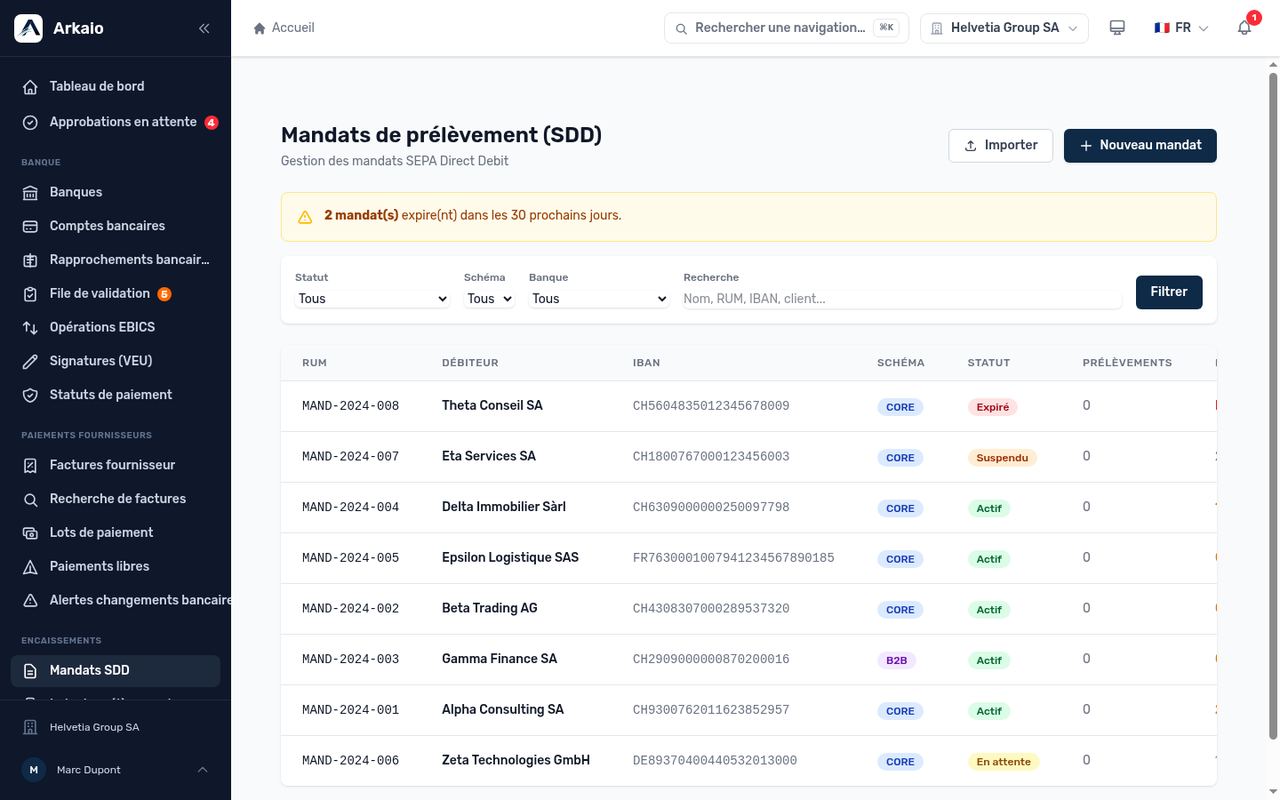Open the Helvetia Group SA company selector
Viewport: 1280px width, 800px height.
click(1005, 28)
